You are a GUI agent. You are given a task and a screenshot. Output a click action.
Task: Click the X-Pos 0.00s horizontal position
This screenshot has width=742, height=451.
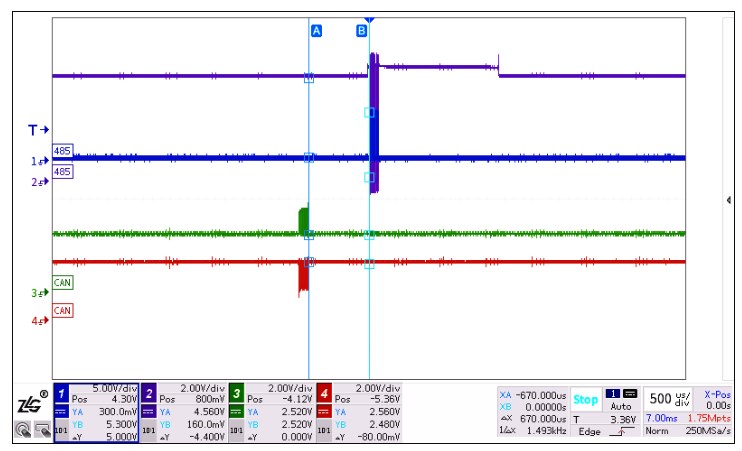tap(717, 400)
